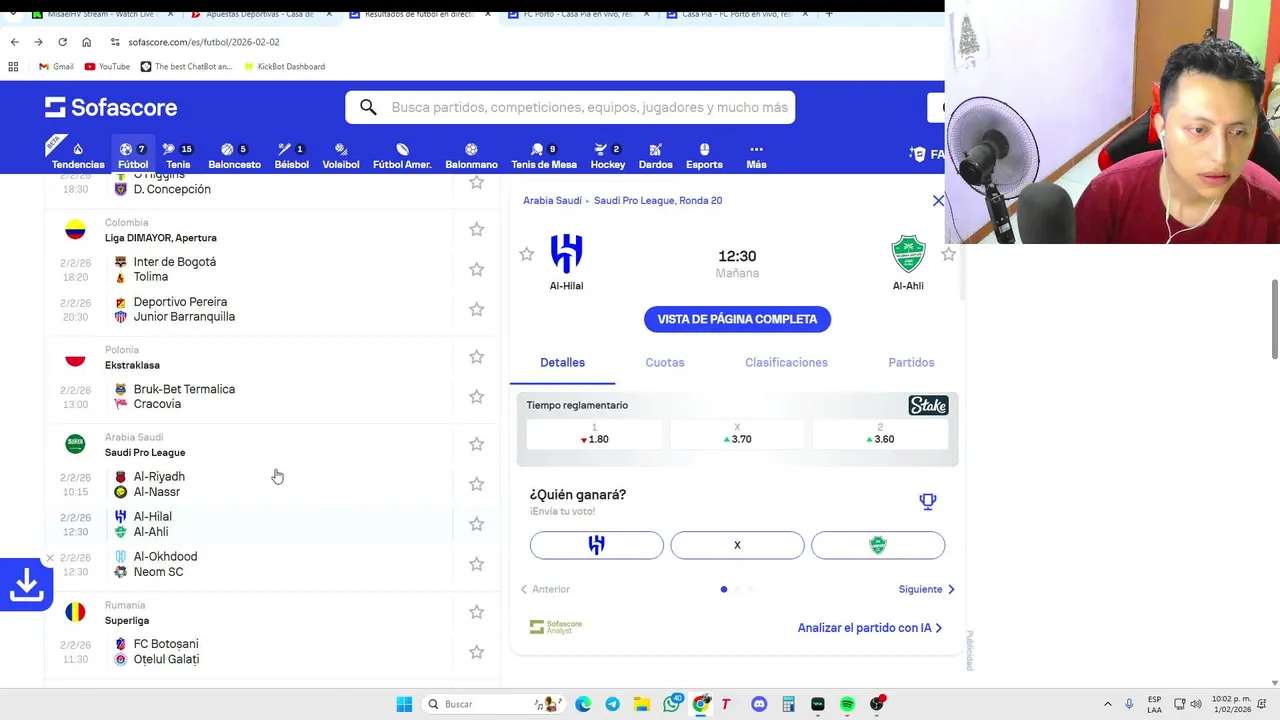This screenshot has width=1280, height=720.
Task: Open WhatsApp from the taskbar
Action: pyautogui.click(x=672, y=704)
